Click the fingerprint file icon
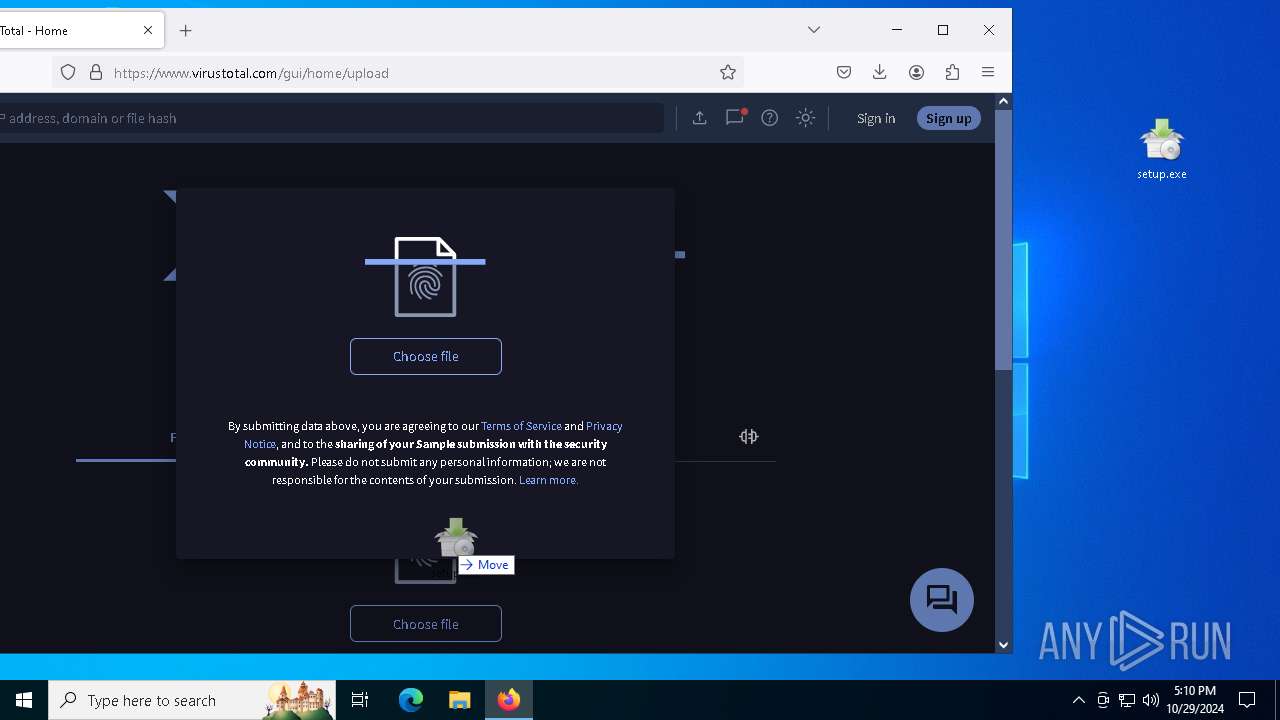Image resolution: width=1280 pixels, height=720 pixels. 425,277
